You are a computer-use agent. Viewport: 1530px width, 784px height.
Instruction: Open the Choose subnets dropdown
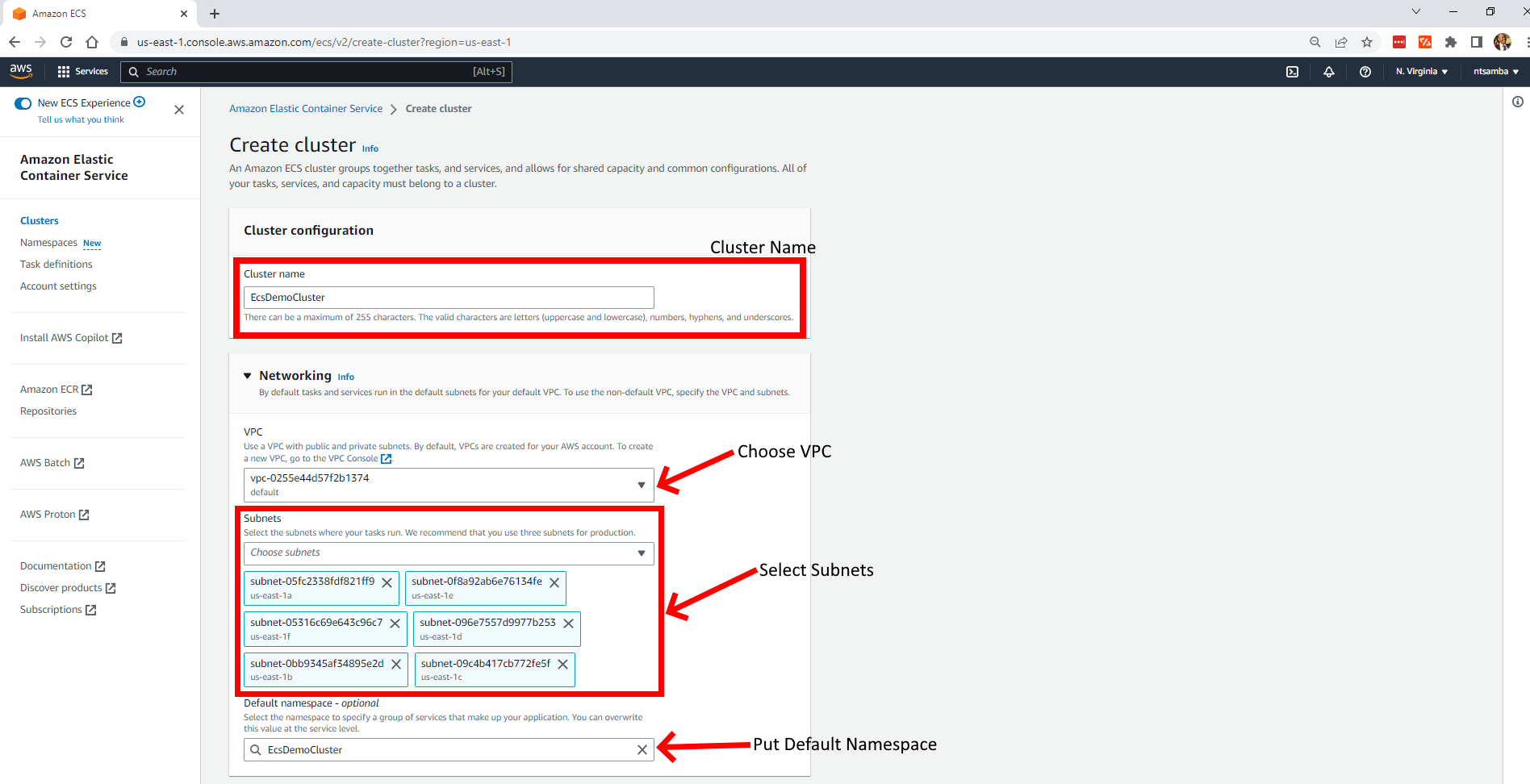(449, 553)
